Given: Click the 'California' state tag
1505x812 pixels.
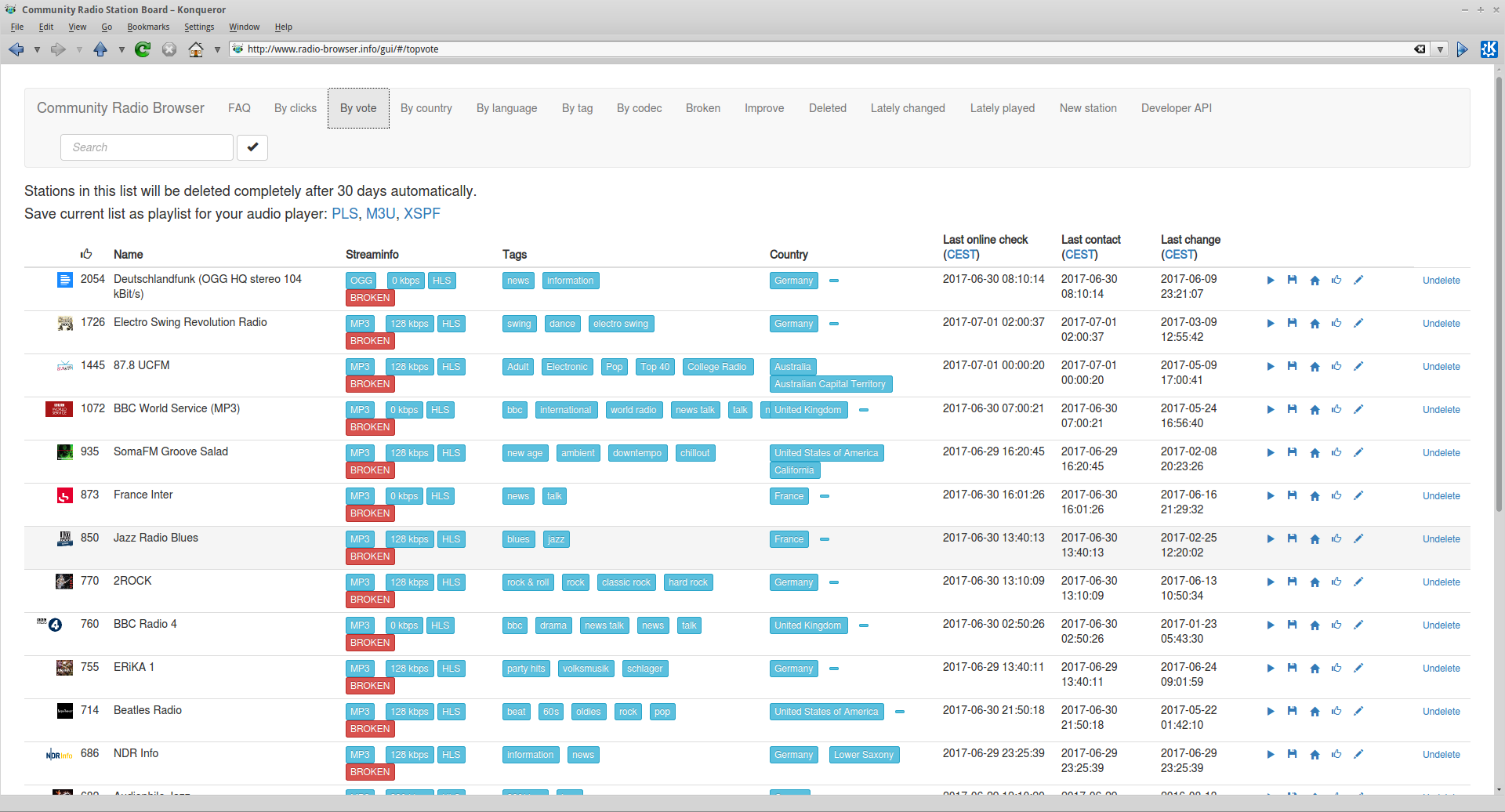Looking at the screenshot, I should pos(794,470).
